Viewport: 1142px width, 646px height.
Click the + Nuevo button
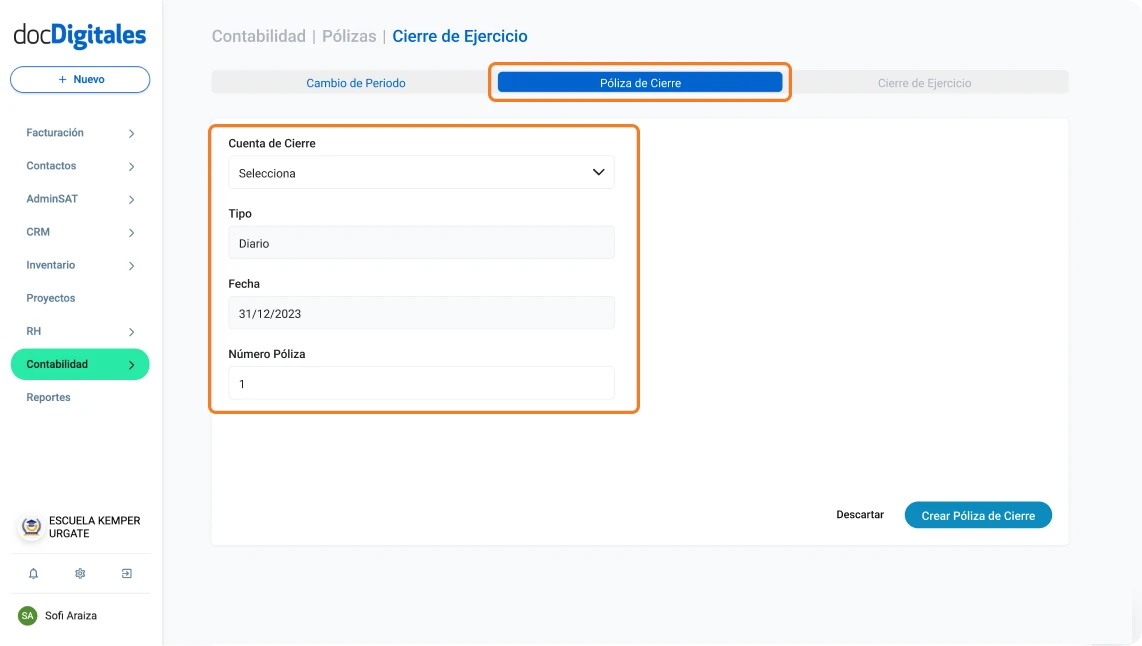pos(80,79)
